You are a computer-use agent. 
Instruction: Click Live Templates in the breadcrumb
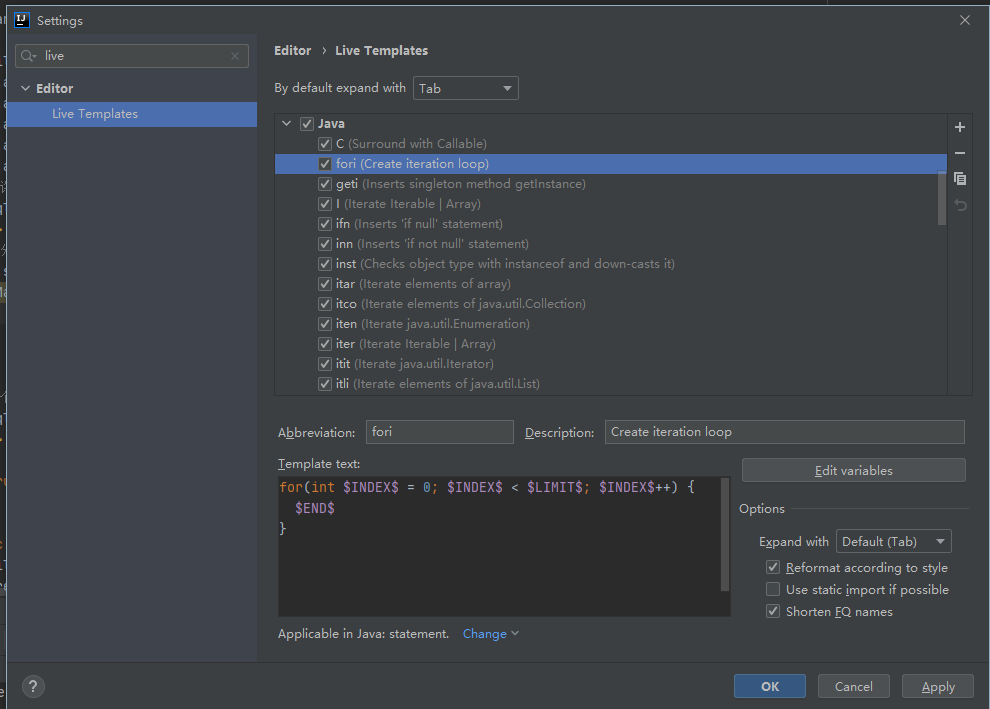tap(381, 51)
